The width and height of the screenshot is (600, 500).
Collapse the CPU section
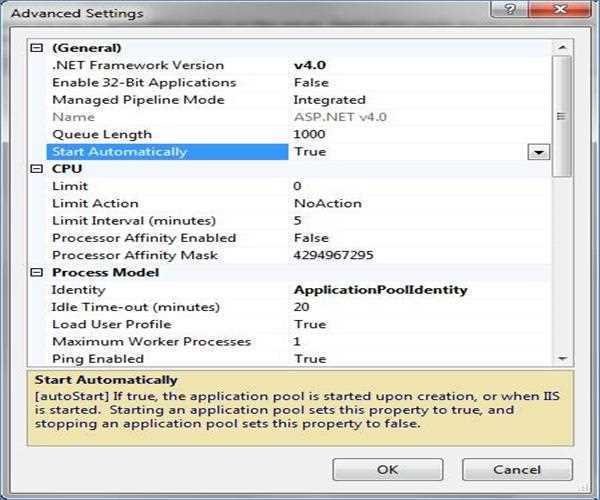pos(38,169)
